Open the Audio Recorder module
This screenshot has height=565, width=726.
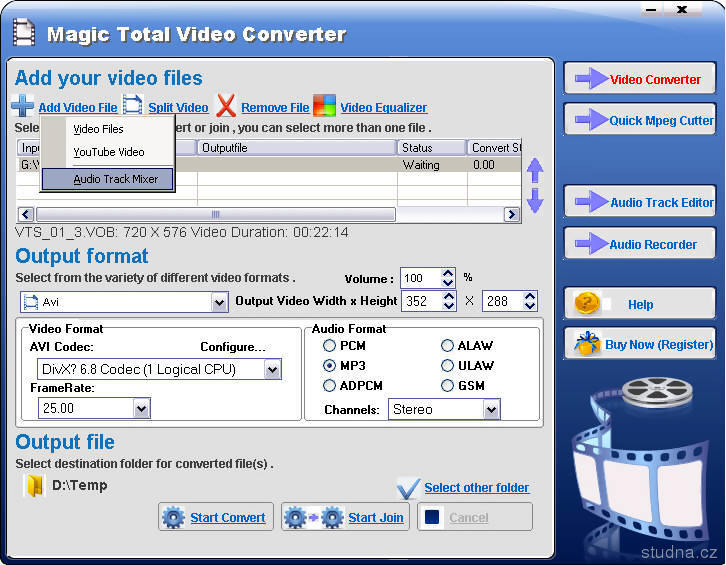tap(640, 243)
